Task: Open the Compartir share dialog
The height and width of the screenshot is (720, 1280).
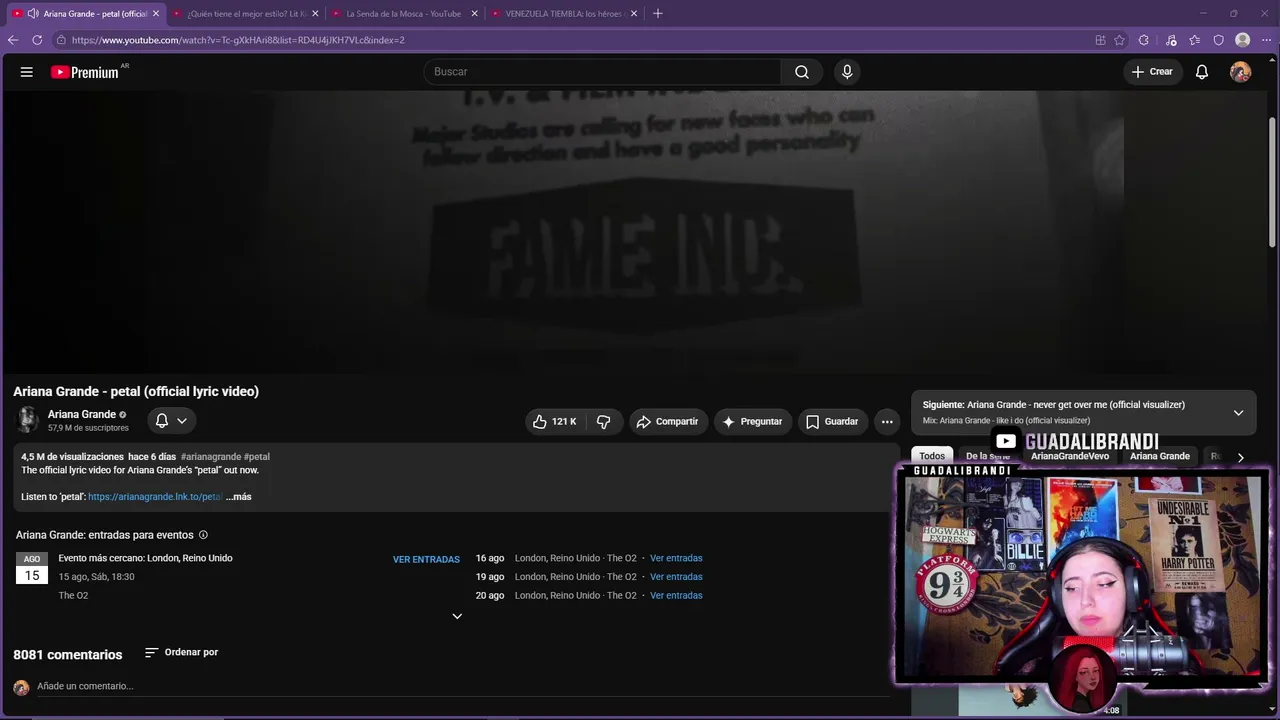Action: pyautogui.click(x=668, y=422)
